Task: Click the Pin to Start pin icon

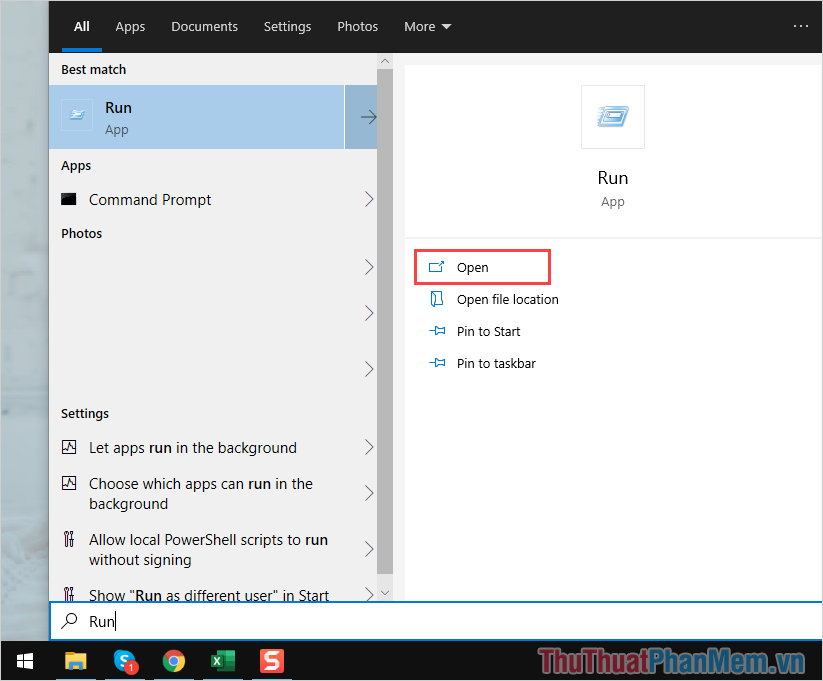Action: pyautogui.click(x=437, y=331)
